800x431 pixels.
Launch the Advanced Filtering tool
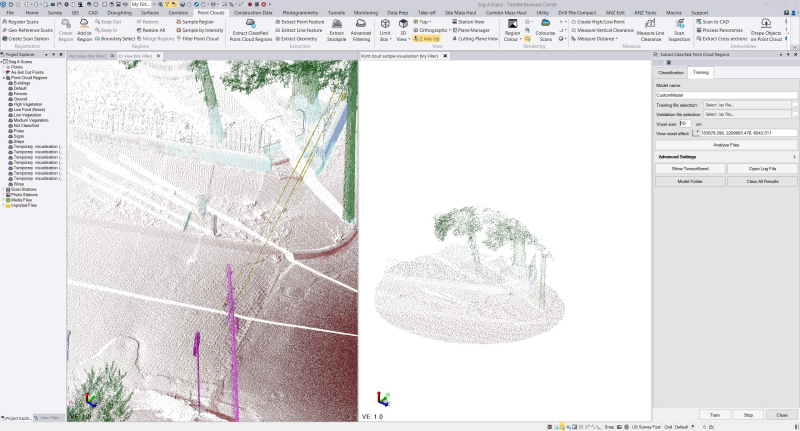point(360,25)
